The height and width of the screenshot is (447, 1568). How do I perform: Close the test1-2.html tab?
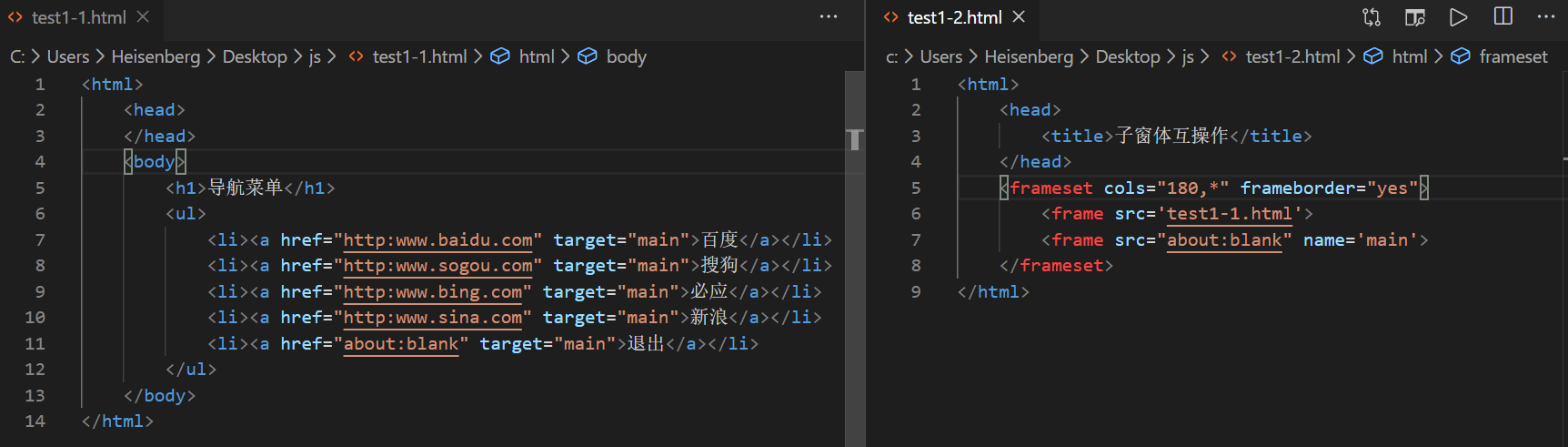tap(1019, 17)
